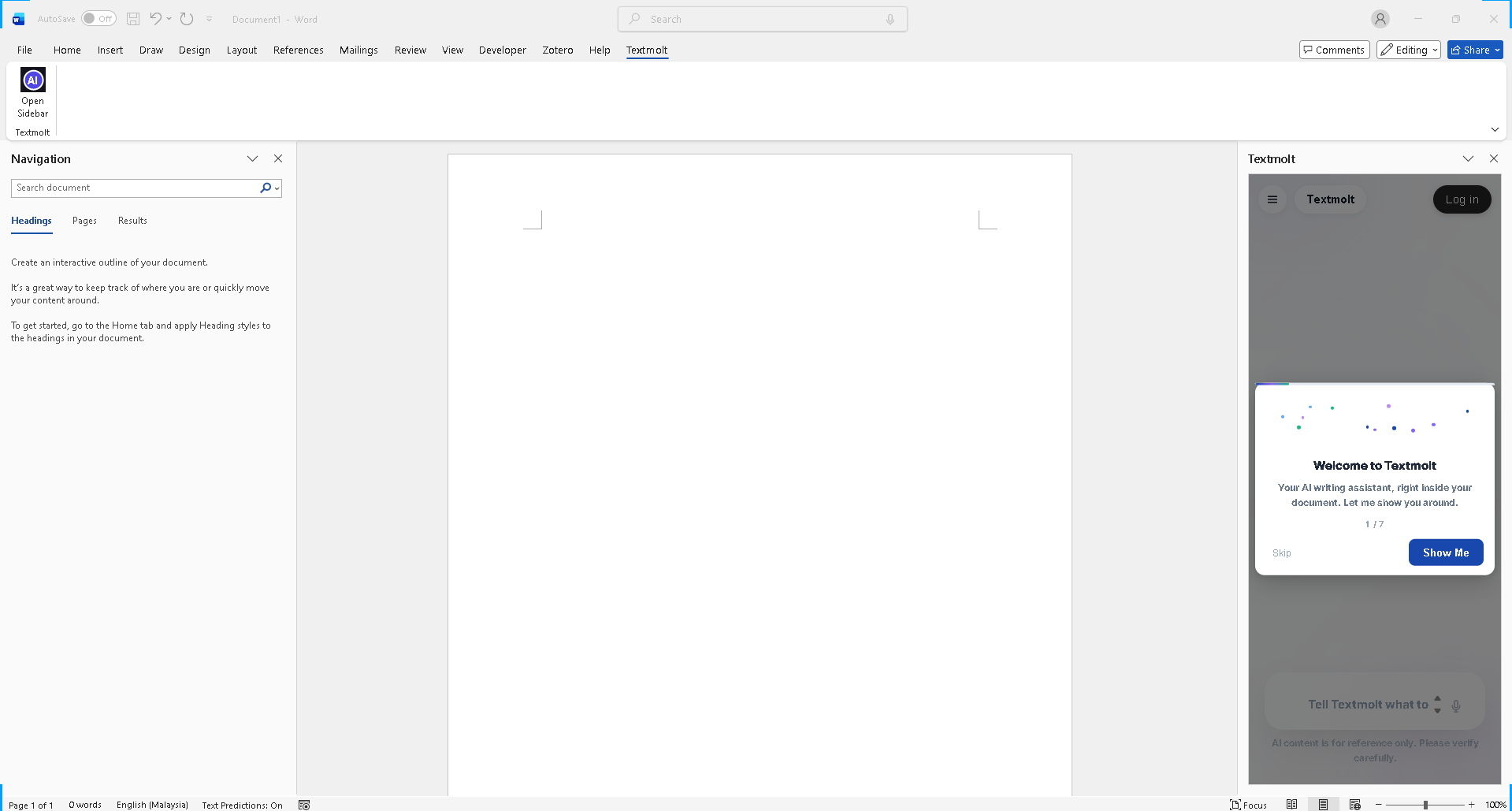Click the Show Me button
Screen dimensions: 1512x811
(x=1446, y=552)
